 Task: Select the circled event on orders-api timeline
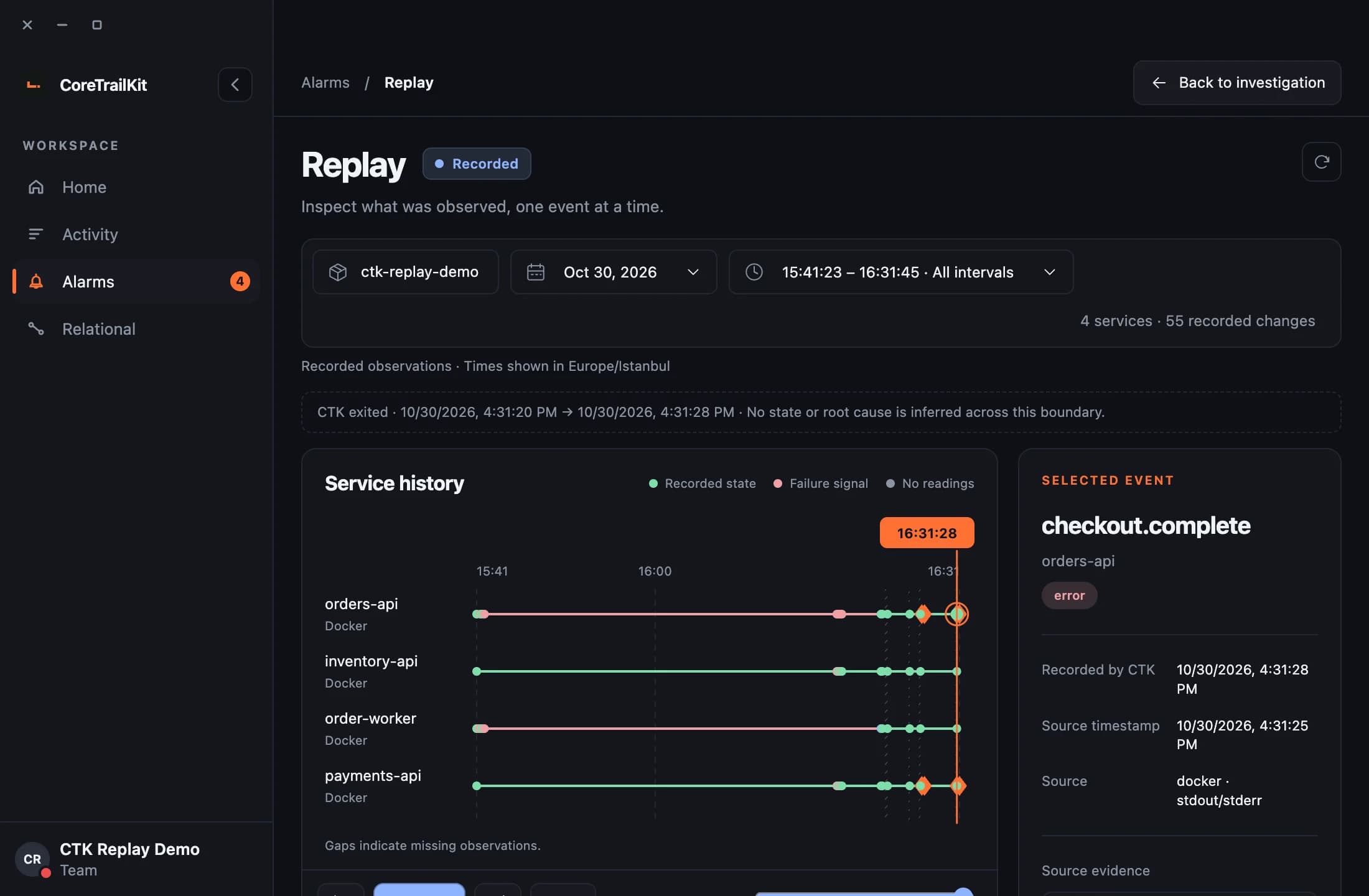[956, 614]
